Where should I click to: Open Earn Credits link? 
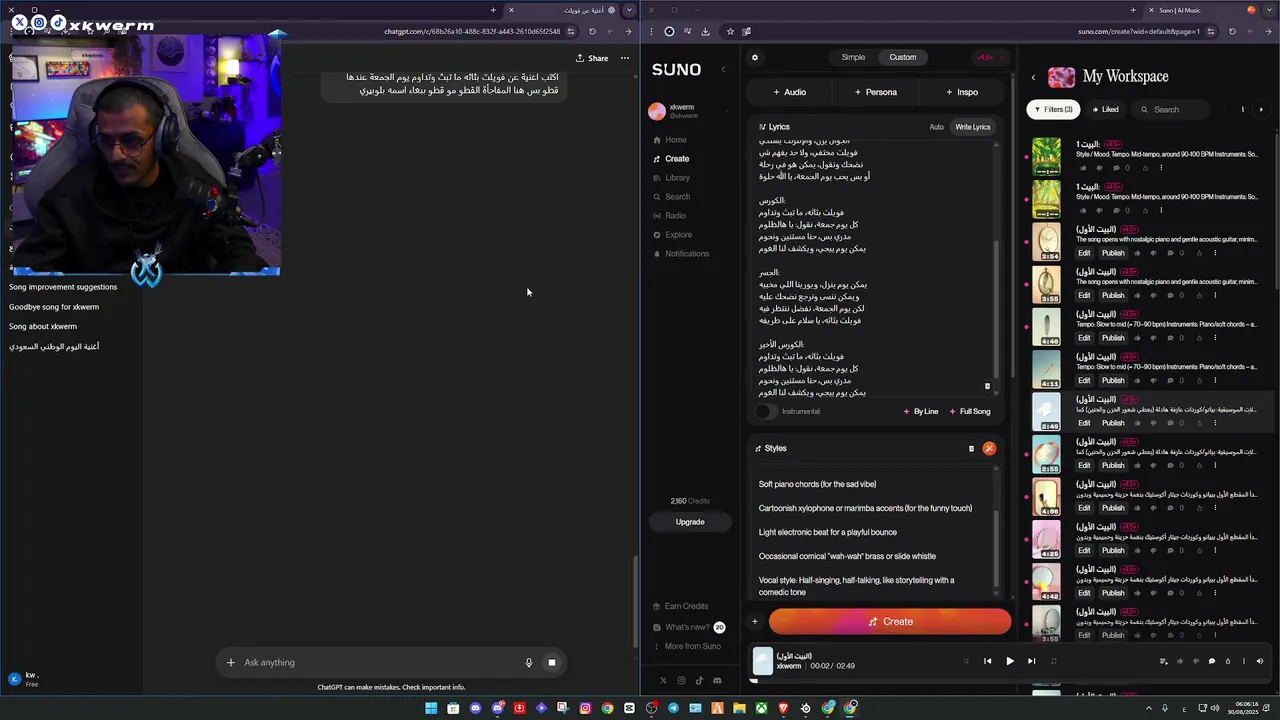coord(686,606)
